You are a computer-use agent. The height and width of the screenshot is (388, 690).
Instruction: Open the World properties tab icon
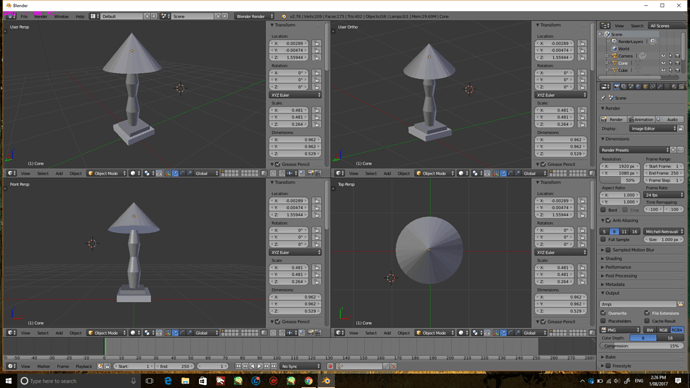coord(638,87)
